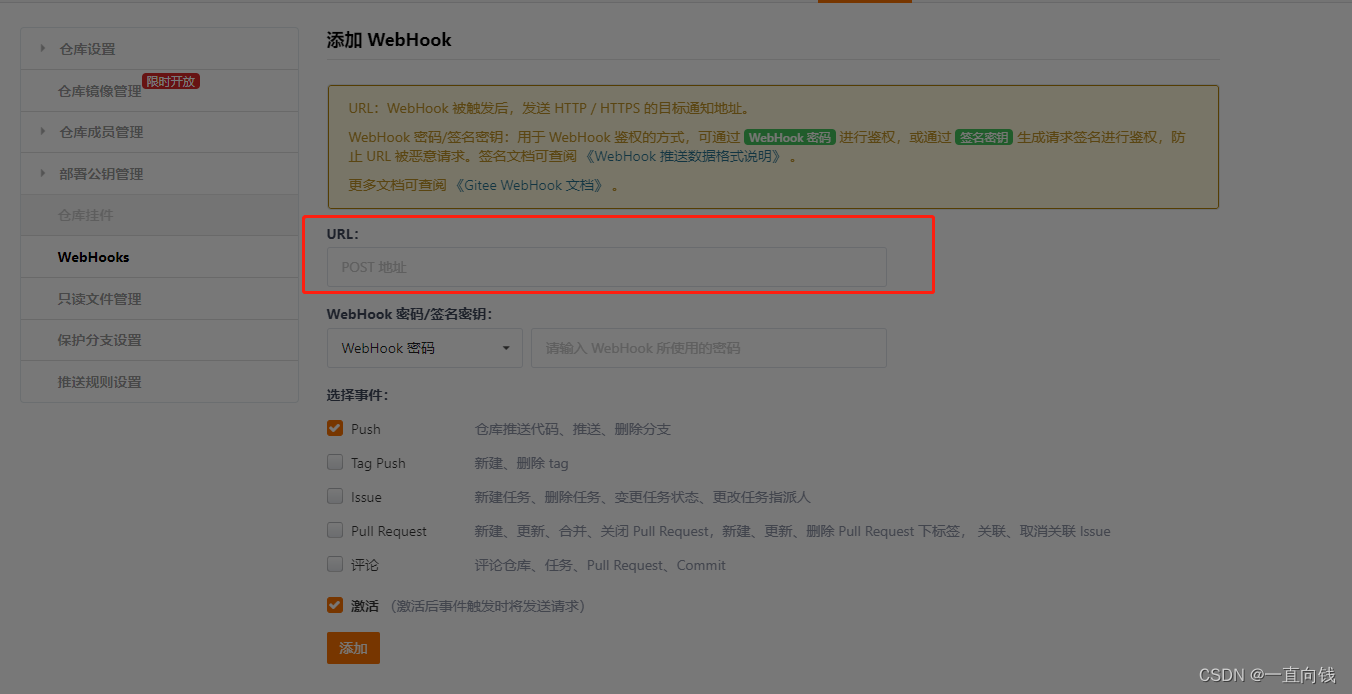Uncheck the Push event checkbox
The height and width of the screenshot is (694, 1352).
[335, 428]
